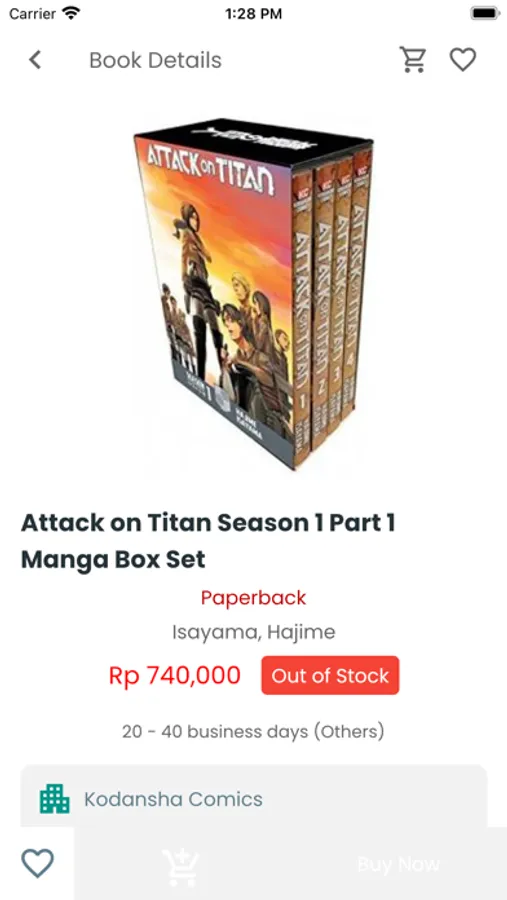Toggle wishlist heart in bottom bar
This screenshot has width=507, height=900.
click(37, 863)
